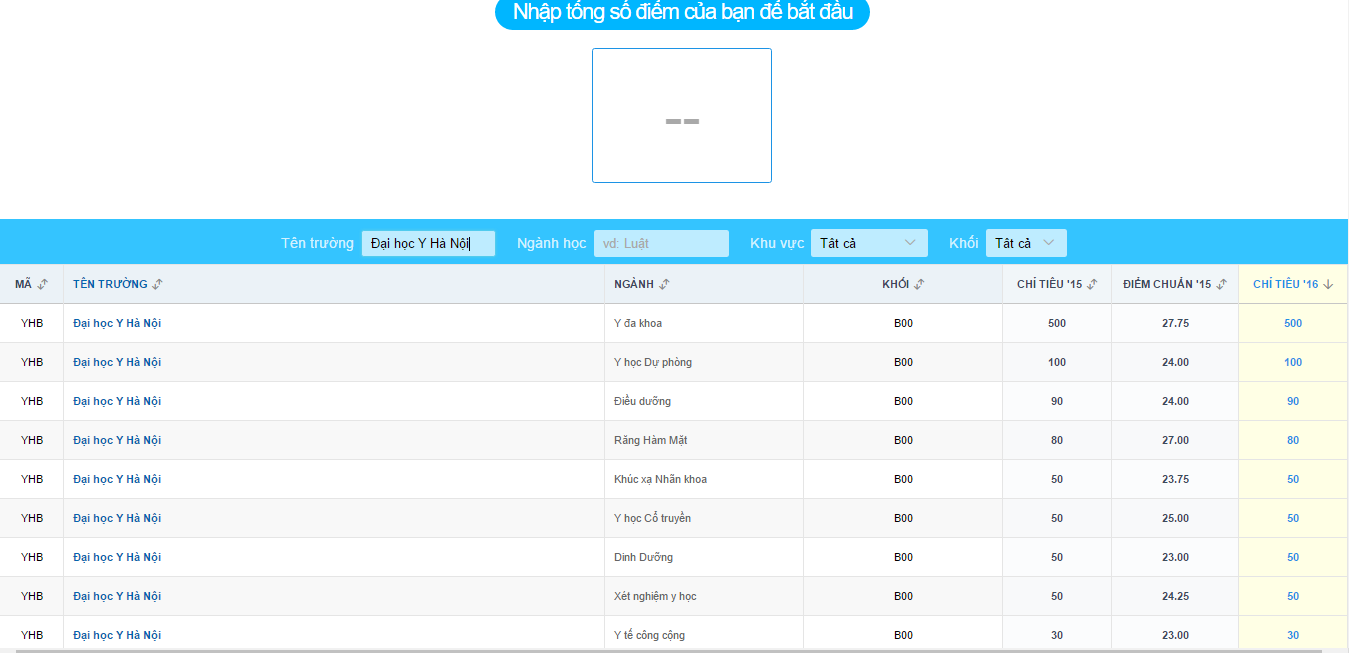Image resolution: width=1349 pixels, height=653 pixels.
Task: Open the Khu vực dropdown
Action: (x=869, y=243)
